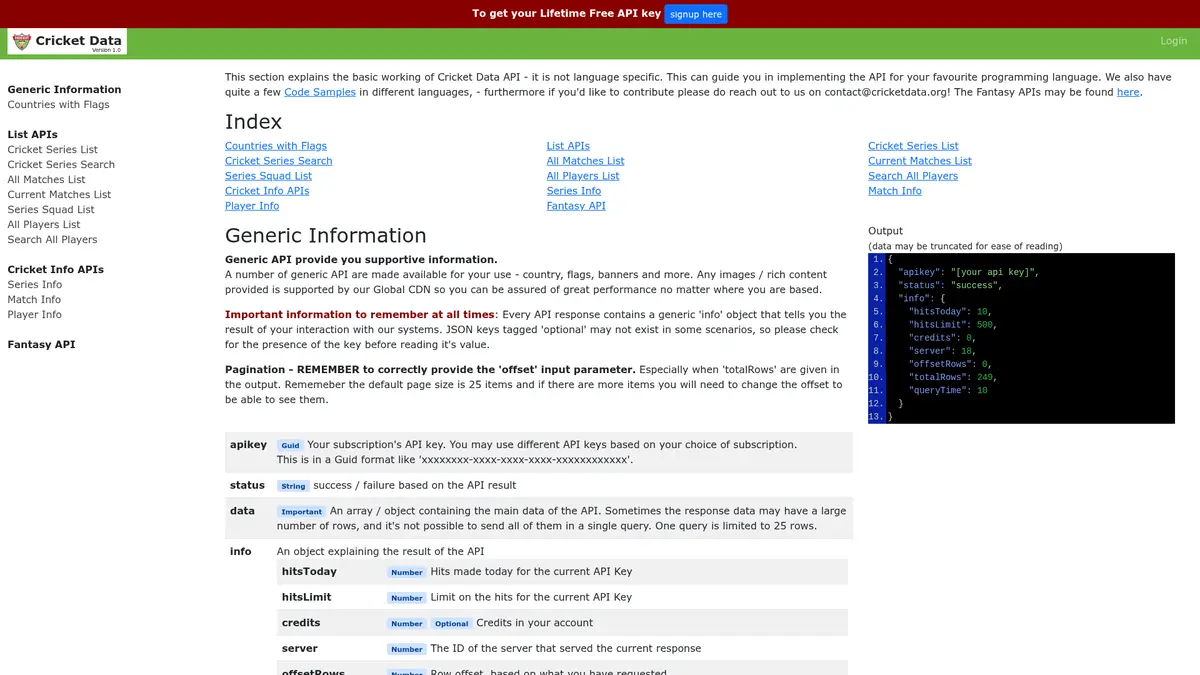Open List APIs index link
Viewport: 1200px width, 675px height.
click(568, 146)
